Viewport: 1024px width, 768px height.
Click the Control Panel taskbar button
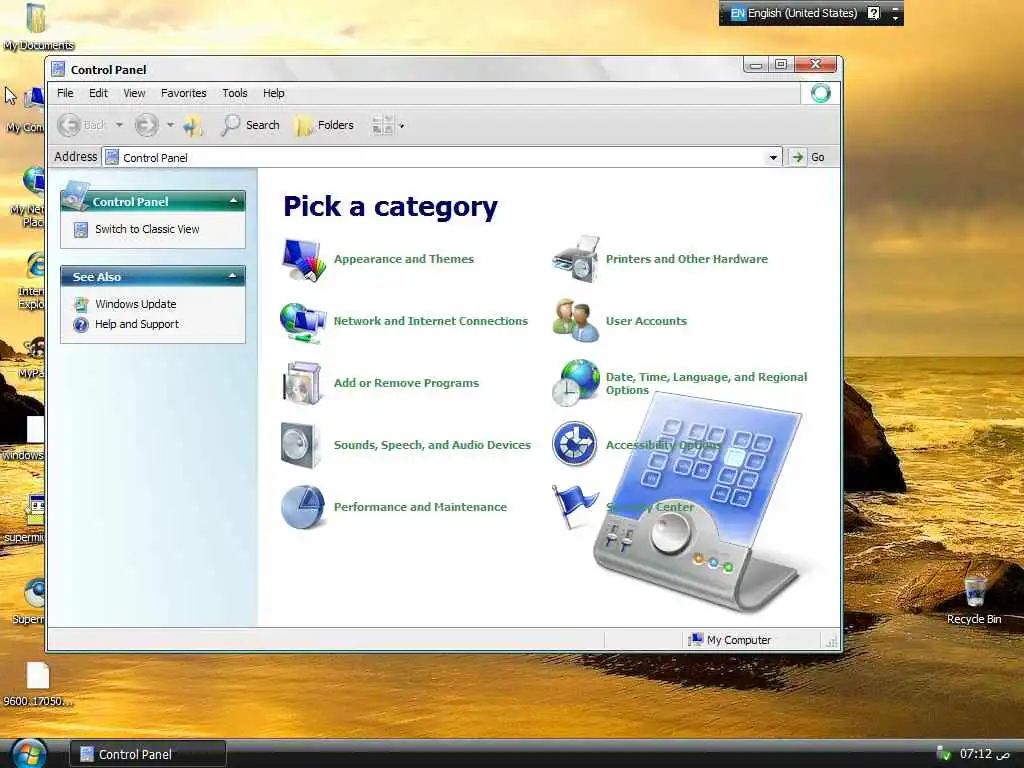click(x=148, y=754)
